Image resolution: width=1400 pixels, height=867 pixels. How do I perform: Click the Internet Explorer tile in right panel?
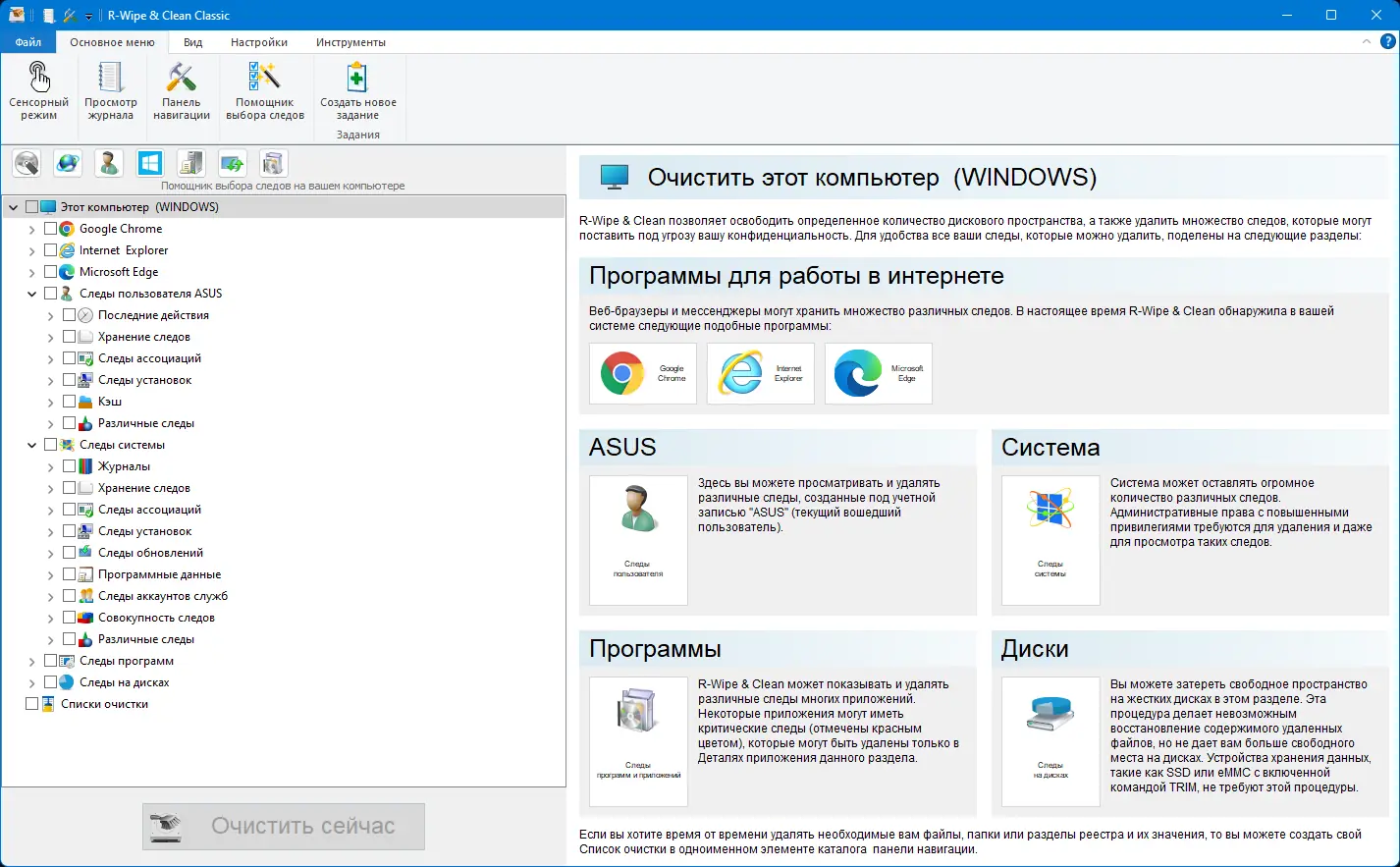pyautogui.click(x=760, y=373)
